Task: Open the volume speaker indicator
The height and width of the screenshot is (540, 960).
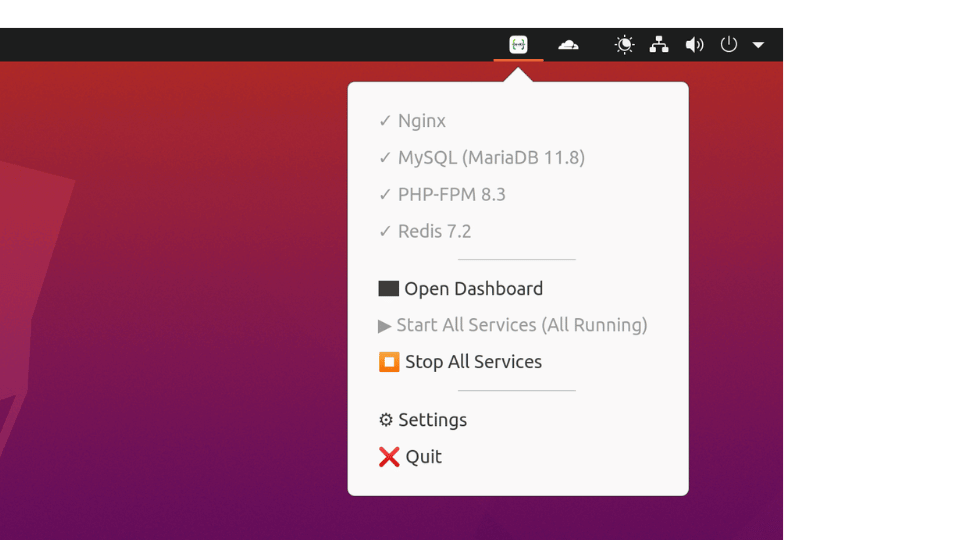Action: 694,45
